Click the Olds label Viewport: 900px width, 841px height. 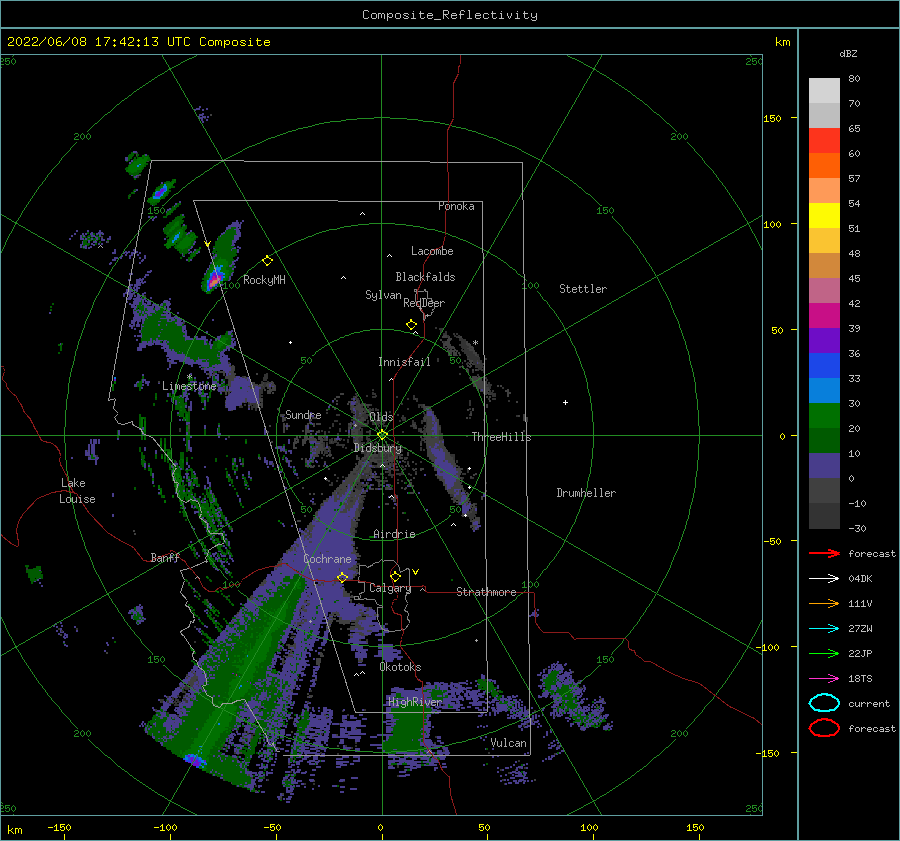pos(381,417)
